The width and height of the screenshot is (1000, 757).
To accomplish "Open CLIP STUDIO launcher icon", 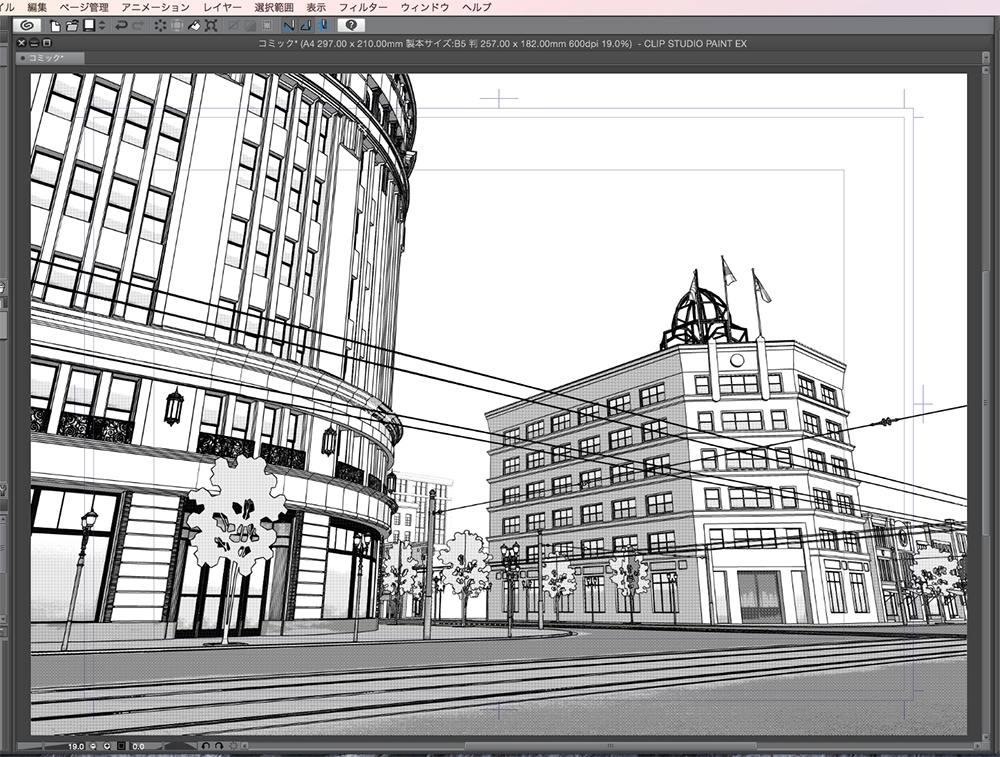I will [27, 25].
